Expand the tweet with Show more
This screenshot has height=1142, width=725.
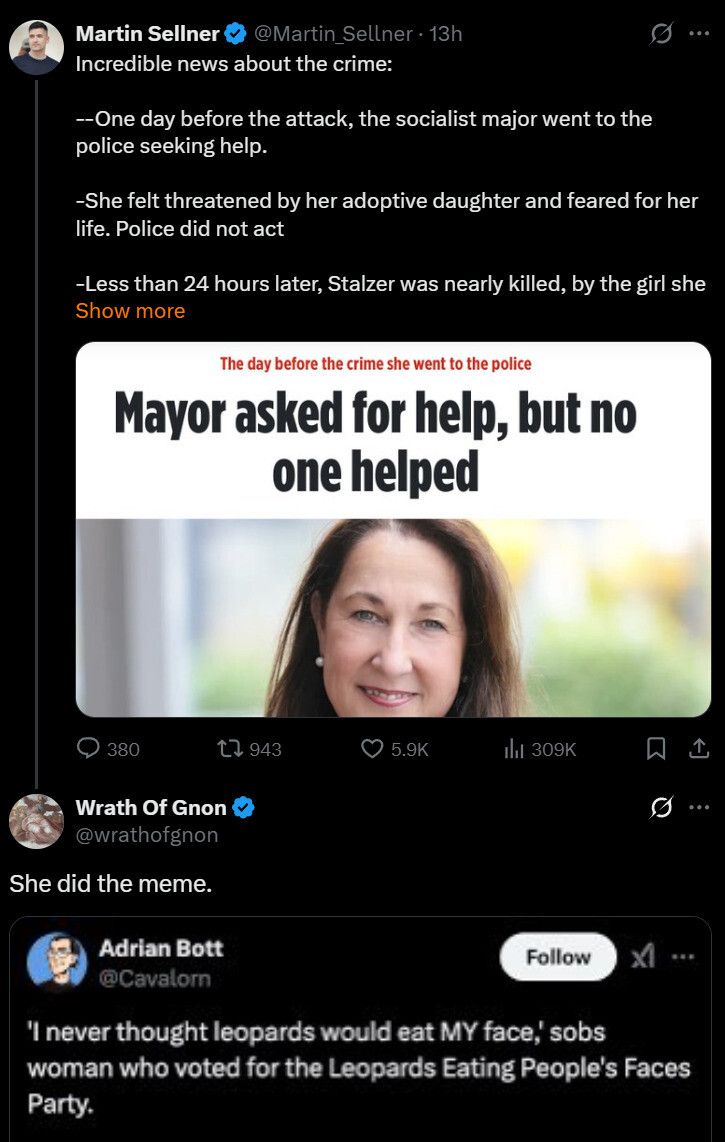[x=129, y=311]
